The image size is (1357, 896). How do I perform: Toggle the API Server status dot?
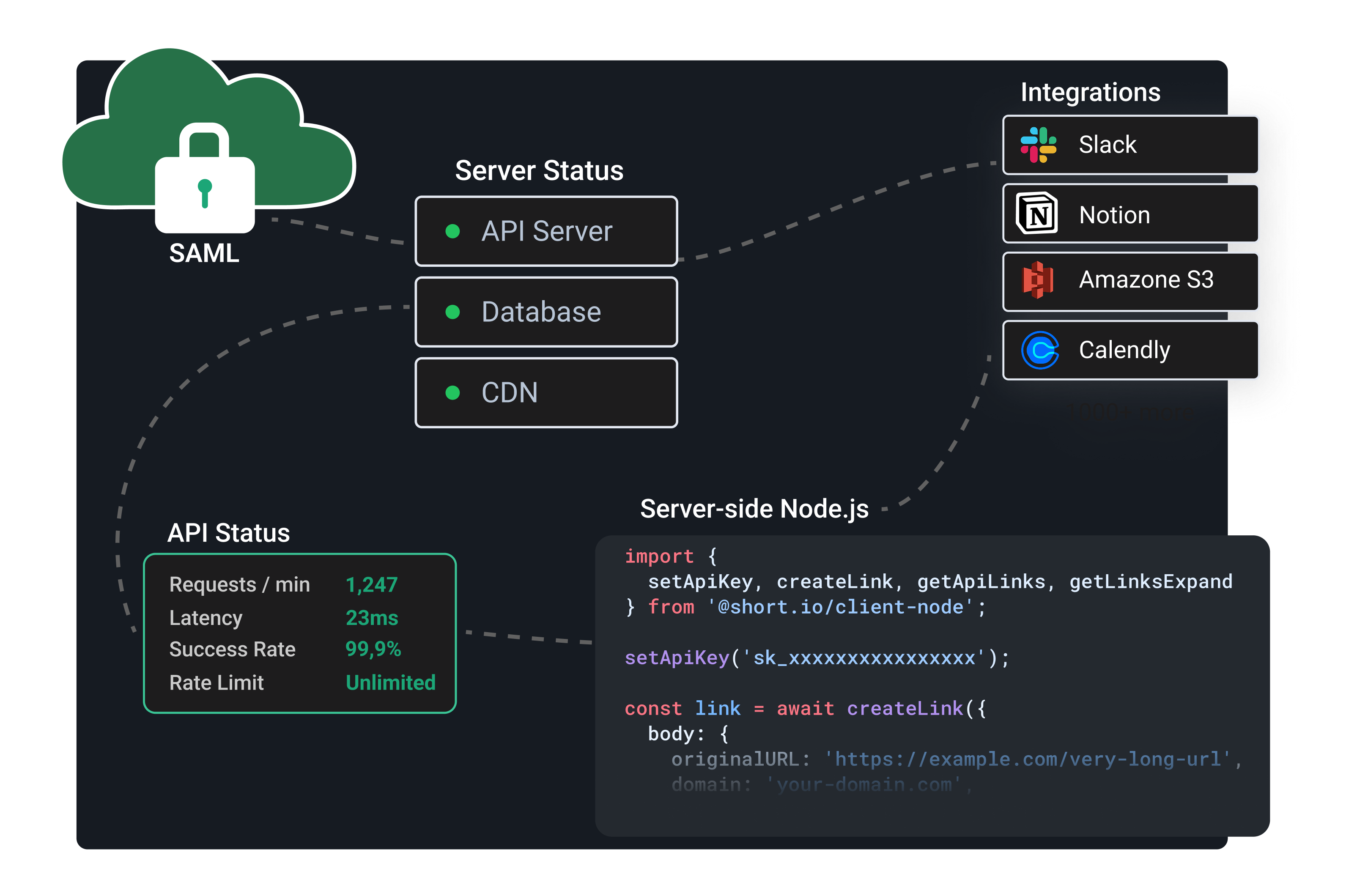click(x=453, y=231)
